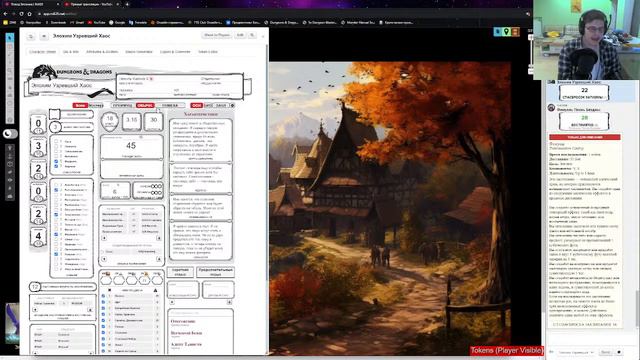Click the proficiency bonus circle showing 3
The width and height of the screenshot is (640, 360).
click(x=55, y=127)
